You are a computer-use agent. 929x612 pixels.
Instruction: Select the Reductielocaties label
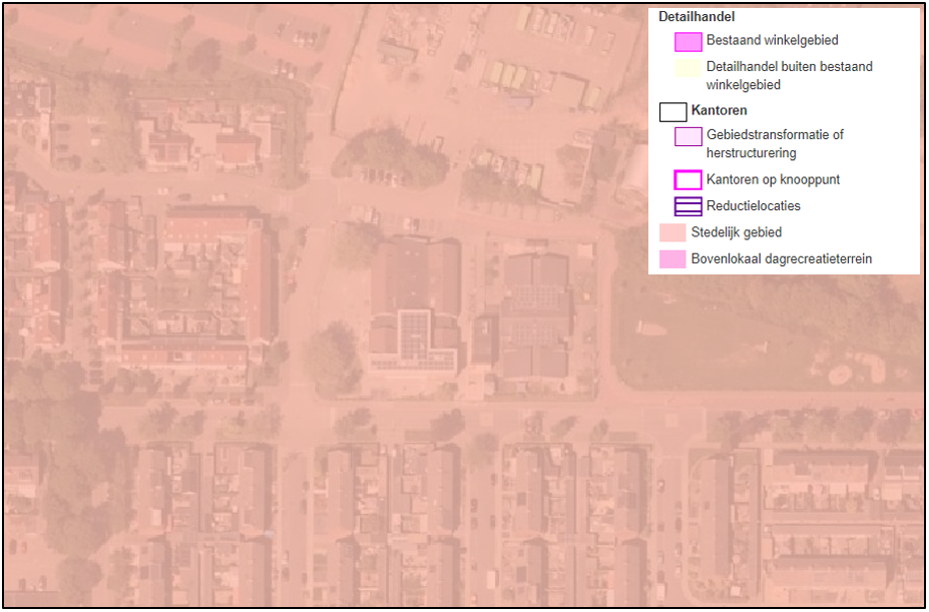tap(753, 206)
